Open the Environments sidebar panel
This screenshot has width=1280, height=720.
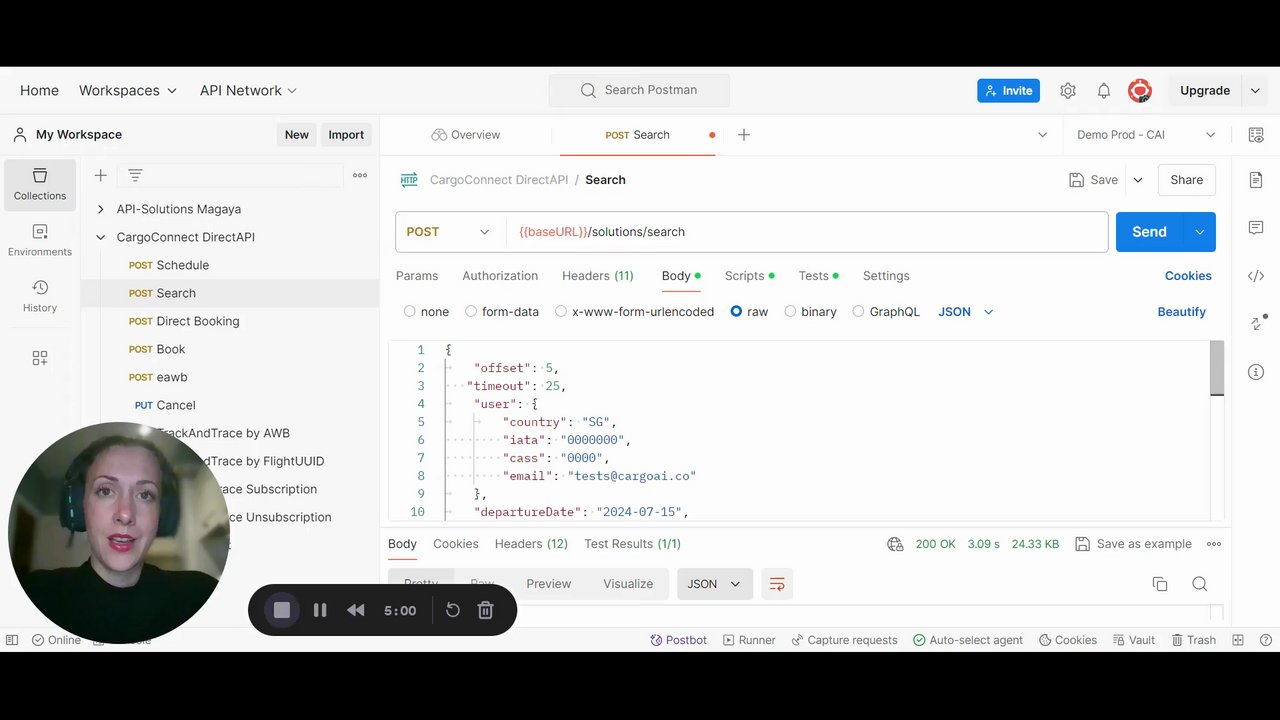click(40, 240)
